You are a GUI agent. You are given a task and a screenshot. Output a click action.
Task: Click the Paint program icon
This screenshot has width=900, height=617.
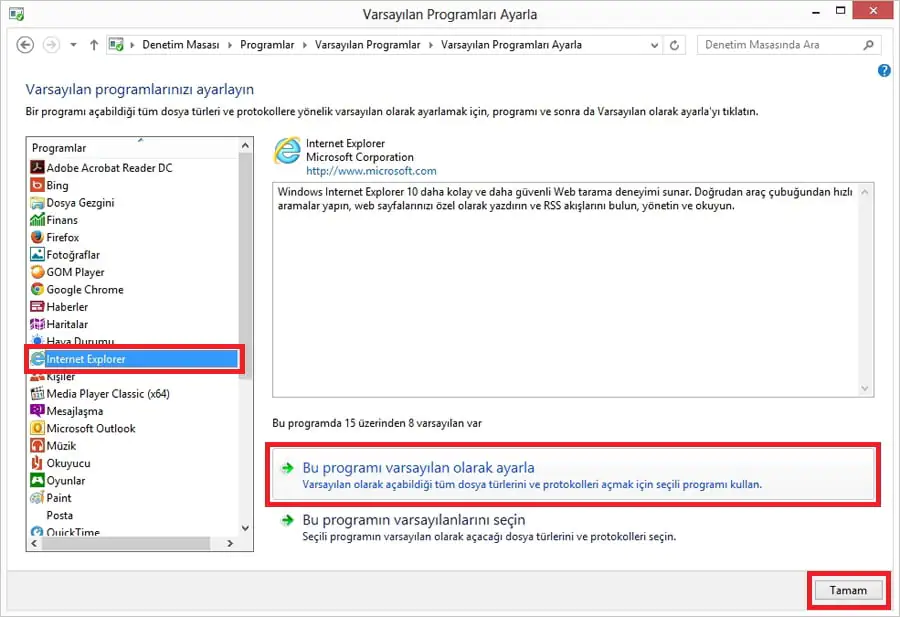click(x=37, y=498)
